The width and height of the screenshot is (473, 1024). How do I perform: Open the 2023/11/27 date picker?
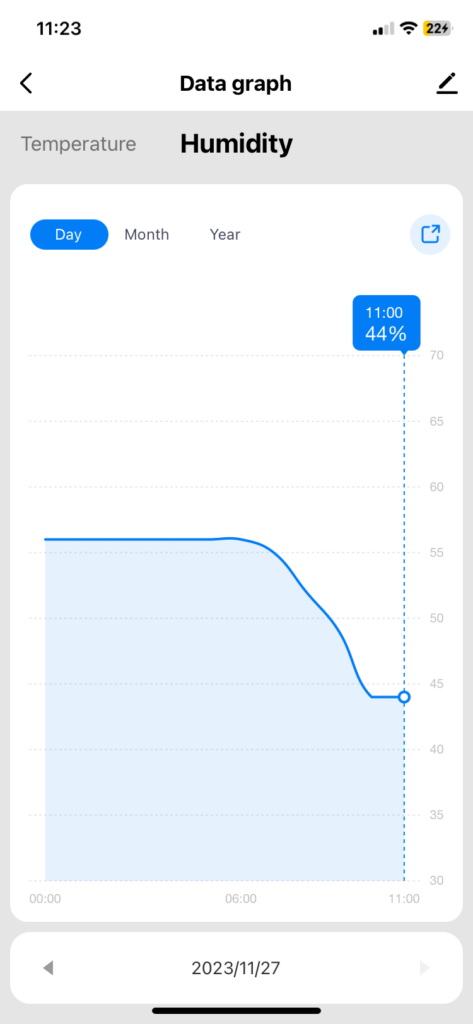[x=236, y=968]
